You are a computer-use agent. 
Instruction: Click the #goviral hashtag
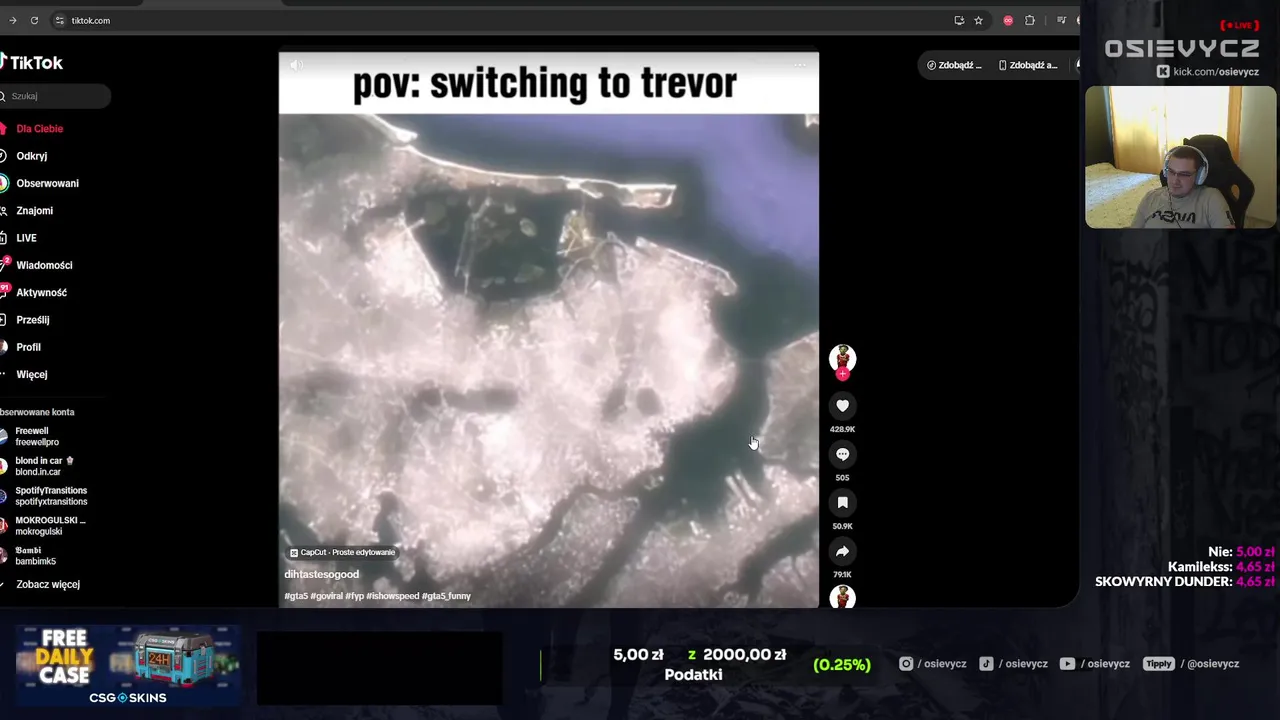[326, 596]
